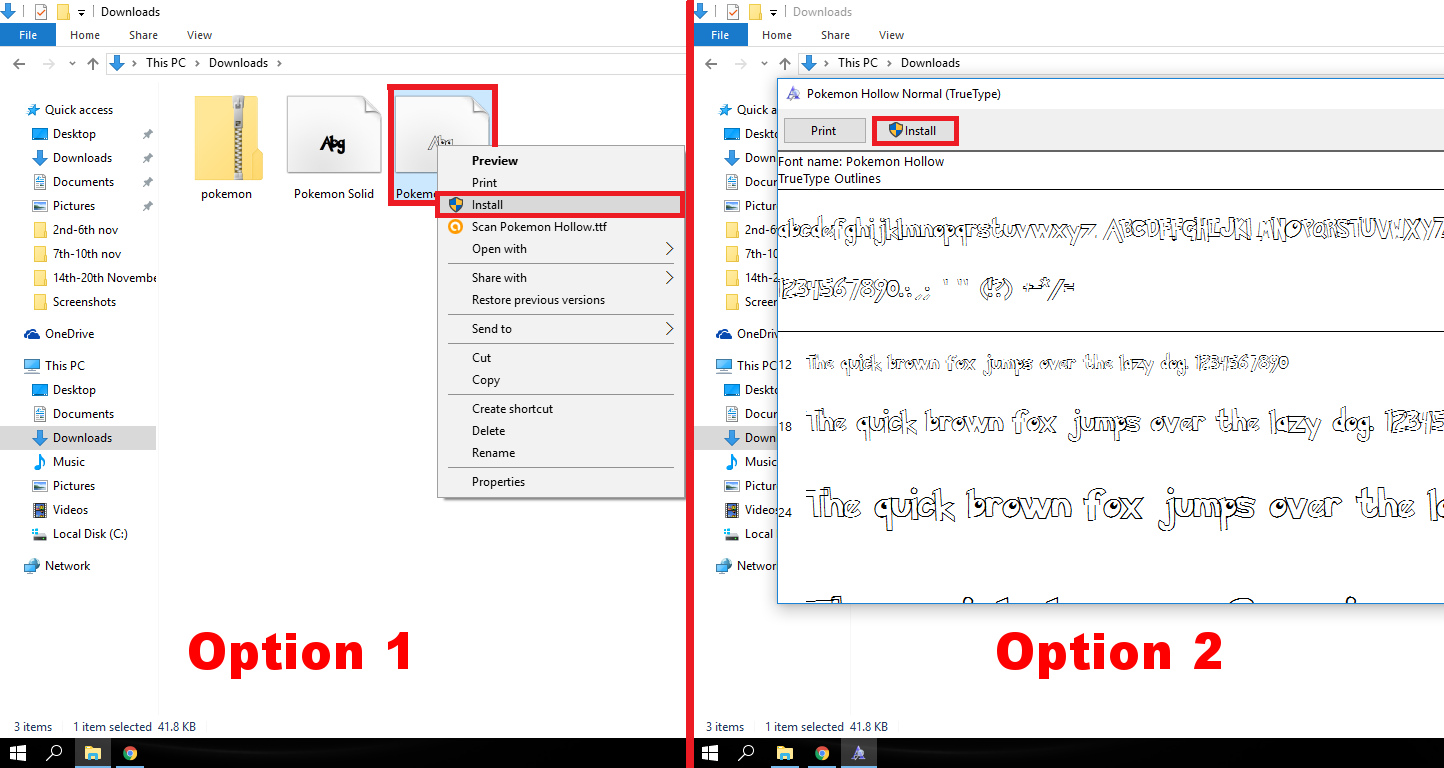Viewport: 1444px width, 768px height.
Task: Click Downloads breadcrumb in Option 2 address bar
Action: [x=930, y=63]
